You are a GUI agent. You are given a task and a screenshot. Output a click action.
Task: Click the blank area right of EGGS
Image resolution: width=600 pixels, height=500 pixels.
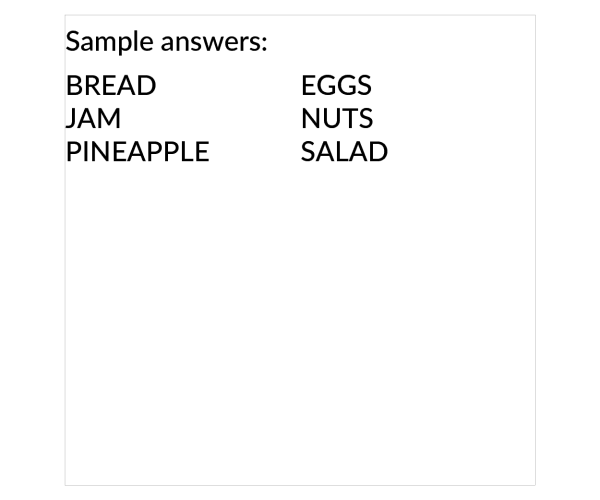tap(453, 85)
